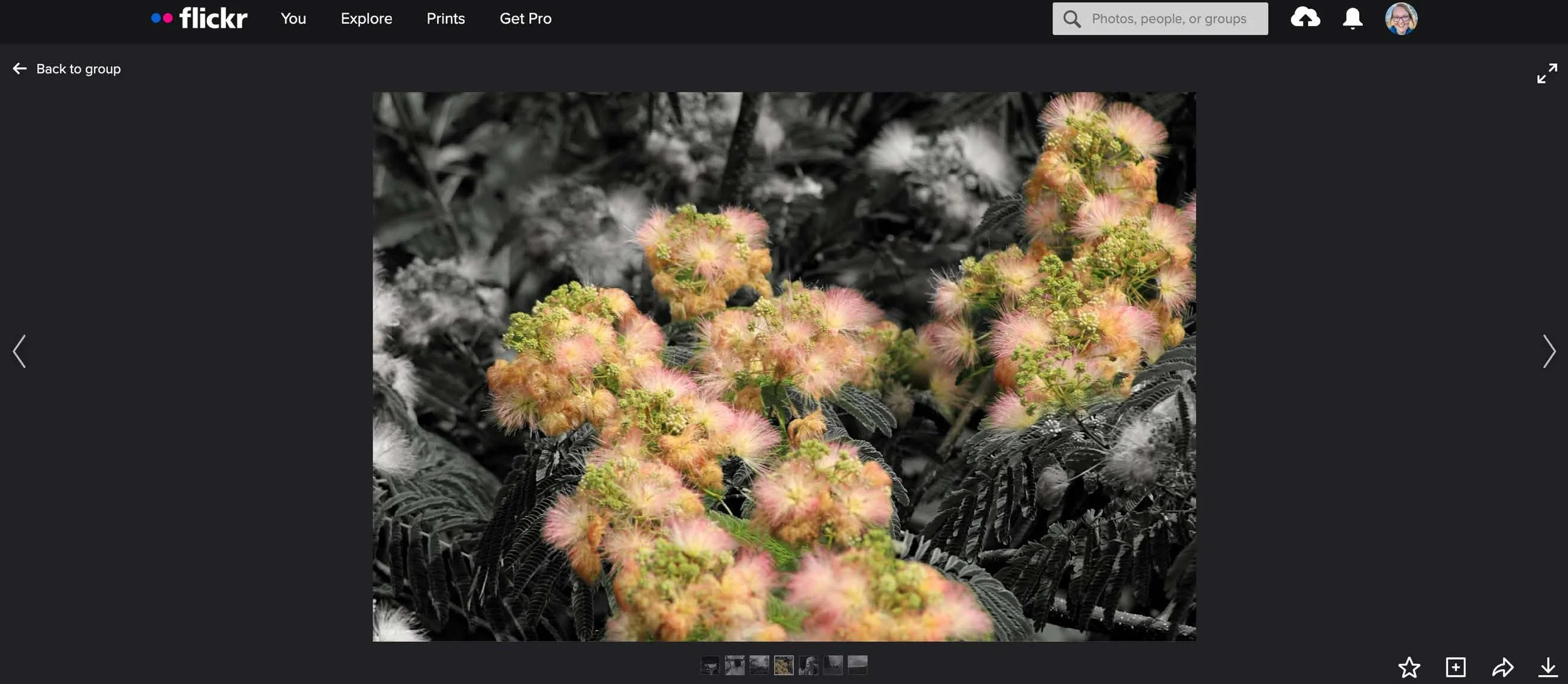Image resolution: width=1568 pixels, height=684 pixels.
Task: Open the Explore menu
Action: coord(366,19)
